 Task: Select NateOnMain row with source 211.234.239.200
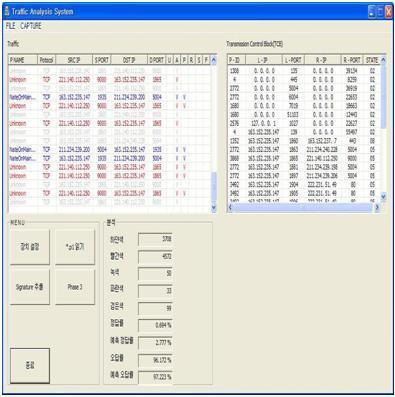tap(109, 150)
